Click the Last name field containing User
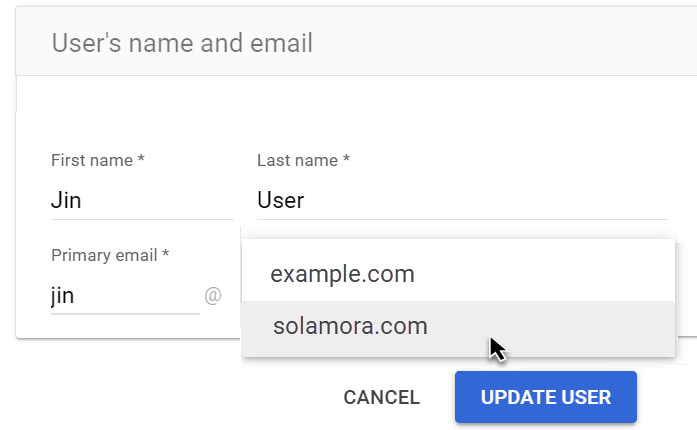This screenshot has width=697, height=430. (460, 200)
